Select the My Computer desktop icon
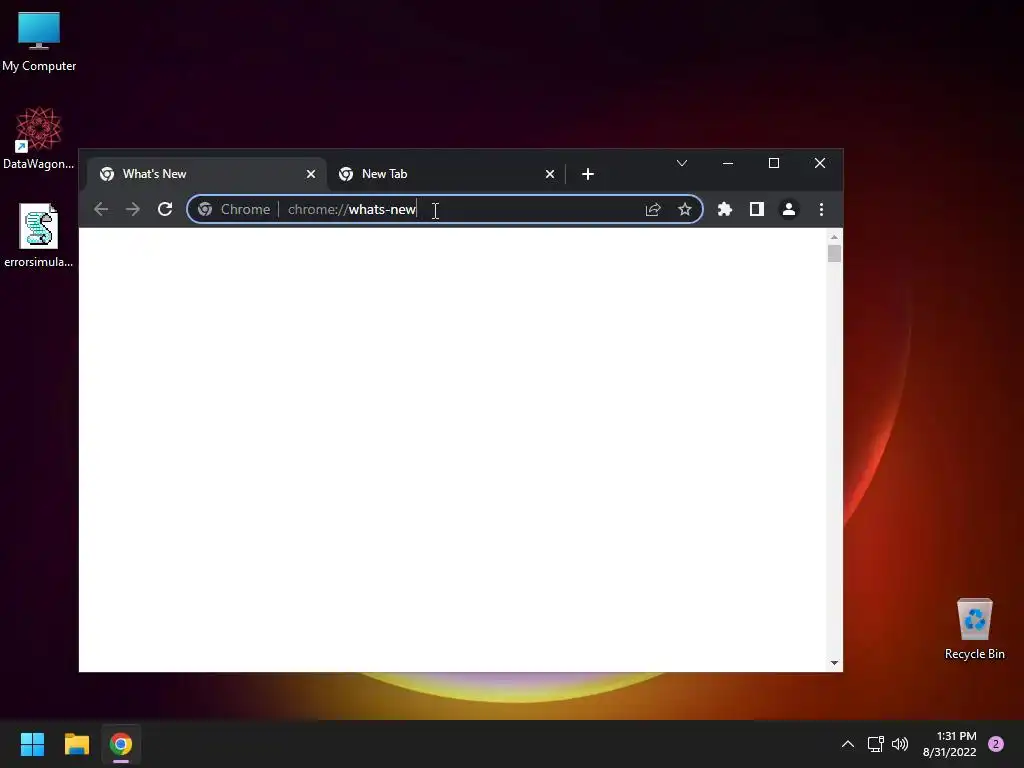Screen dimensions: 1024x768 click(39, 42)
